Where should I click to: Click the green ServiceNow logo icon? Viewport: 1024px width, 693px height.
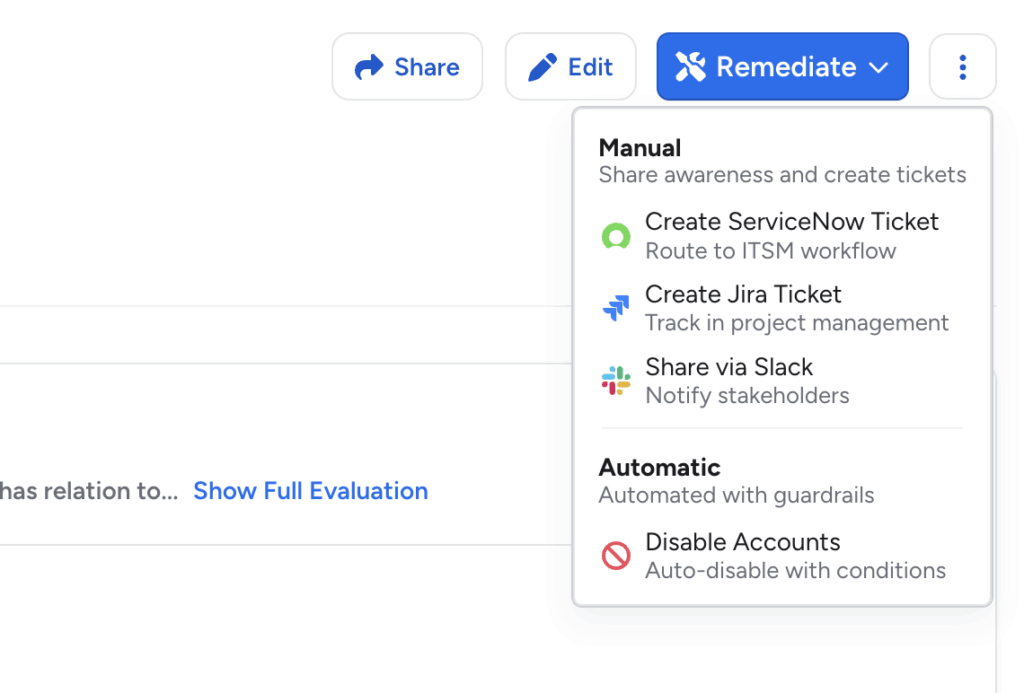(x=616, y=237)
